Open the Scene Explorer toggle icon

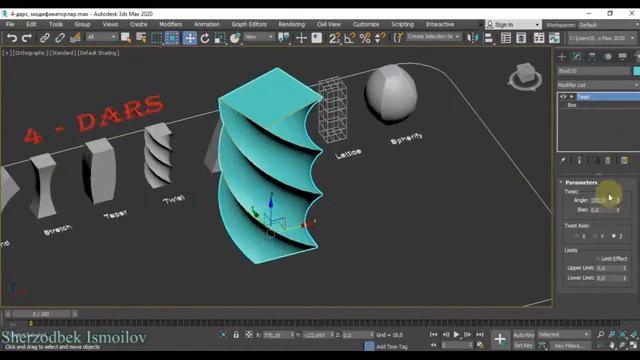506,38
